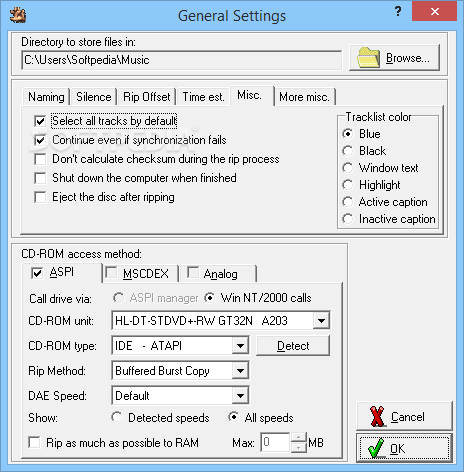The height and width of the screenshot is (472, 464).
Task: Select Black tracklist color
Action: tap(347, 151)
